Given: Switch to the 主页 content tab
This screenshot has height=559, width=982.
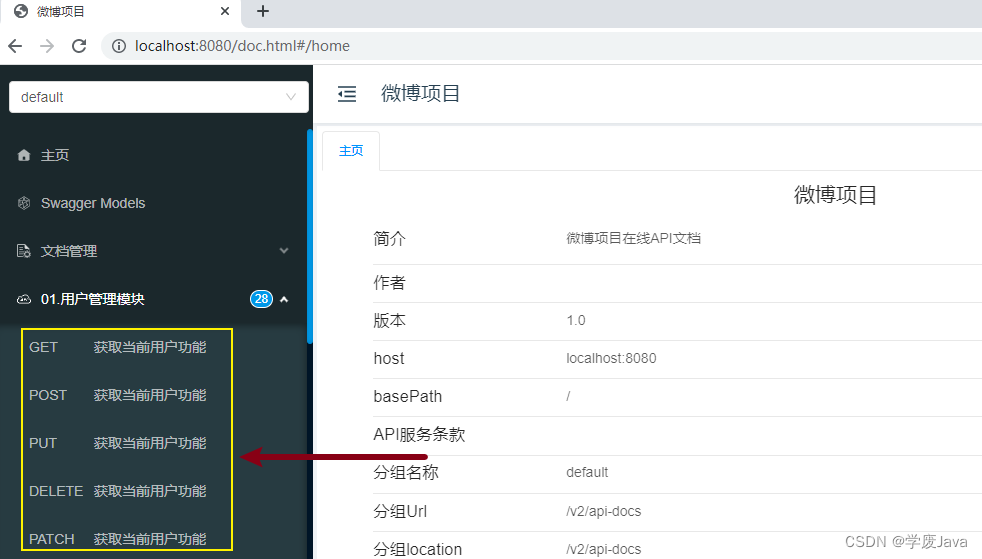Looking at the screenshot, I should pyautogui.click(x=351, y=151).
